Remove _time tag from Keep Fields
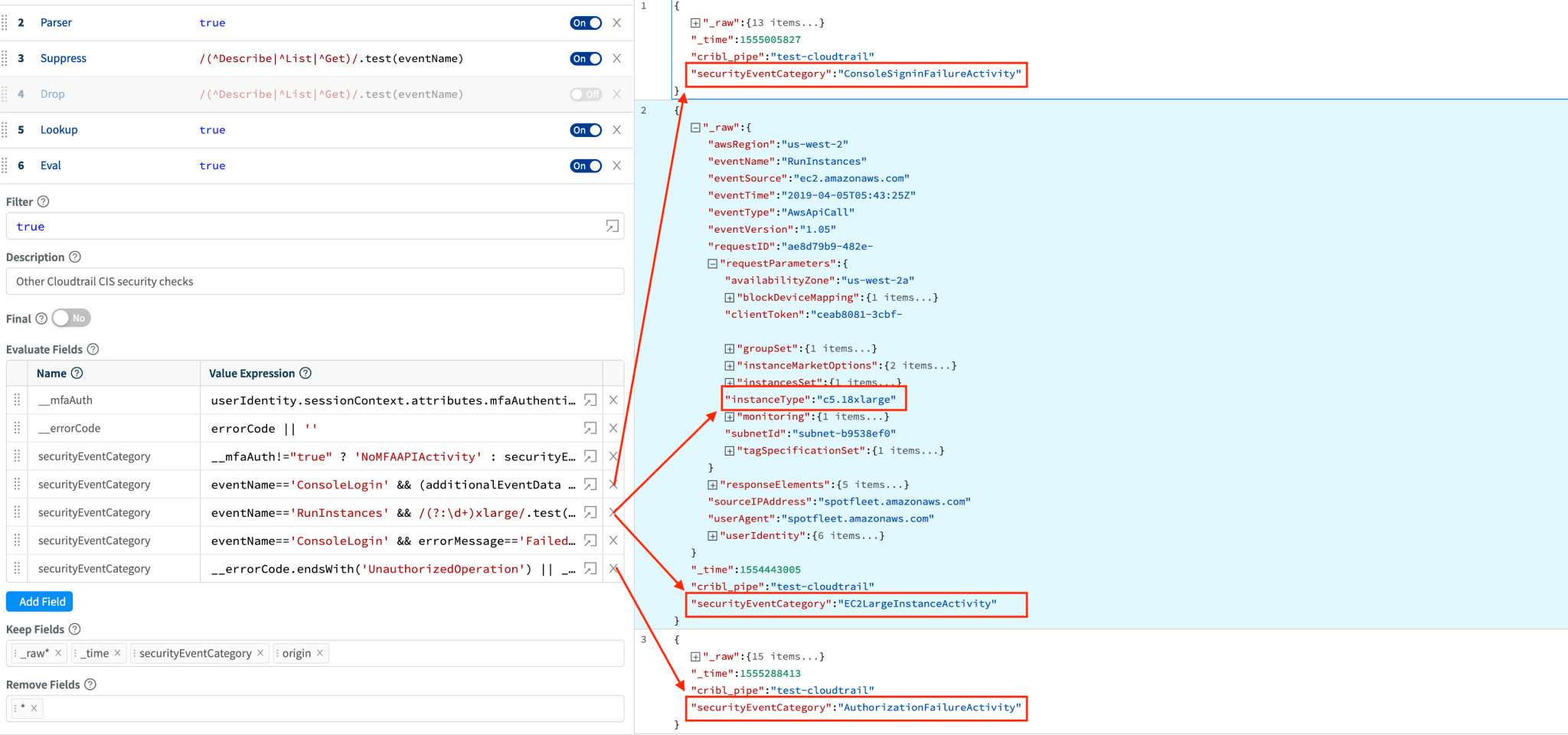1568x735 pixels. pos(117,653)
